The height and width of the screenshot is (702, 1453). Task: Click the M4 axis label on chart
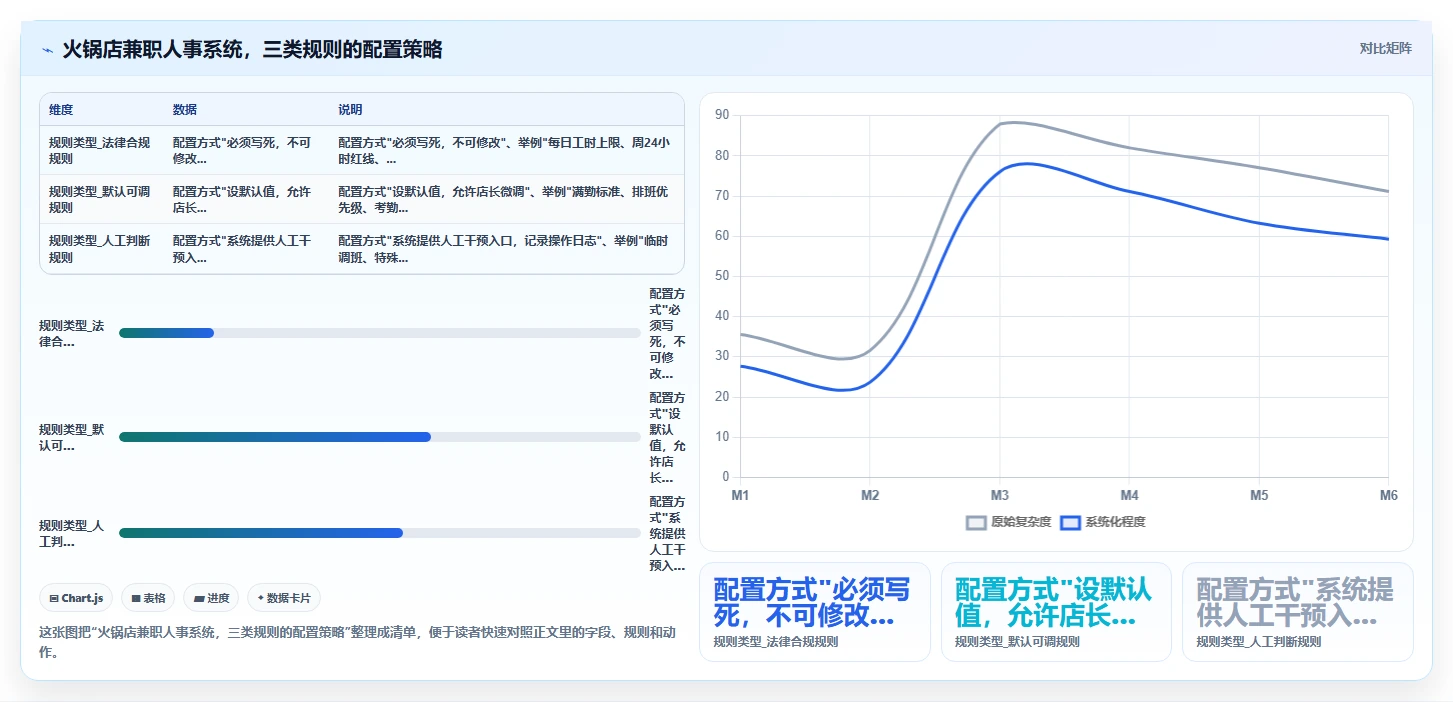1129,495
